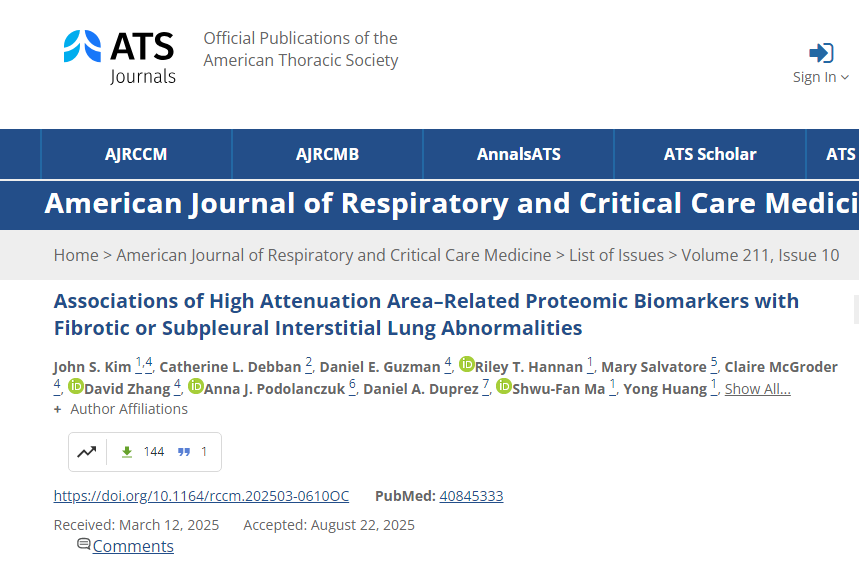Click the green download count icon
Screen dimensions: 859x567
[127, 452]
